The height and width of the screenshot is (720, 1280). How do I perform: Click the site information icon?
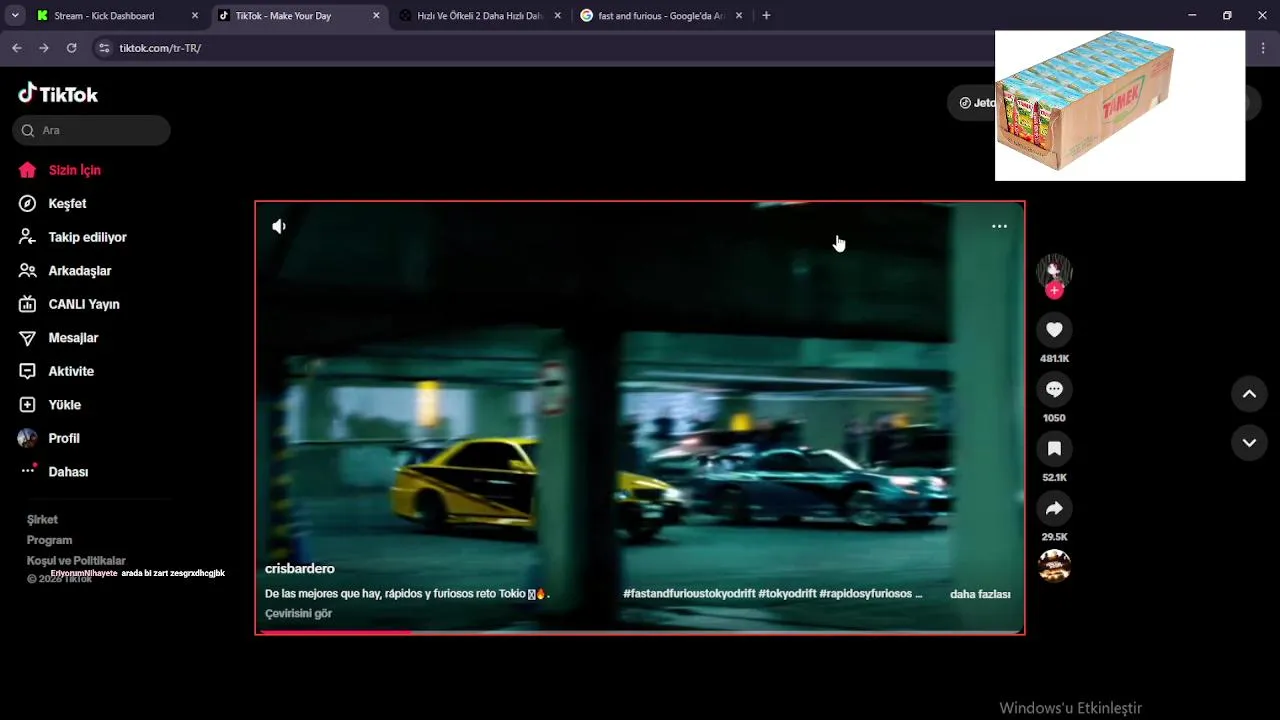click(104, 48)
